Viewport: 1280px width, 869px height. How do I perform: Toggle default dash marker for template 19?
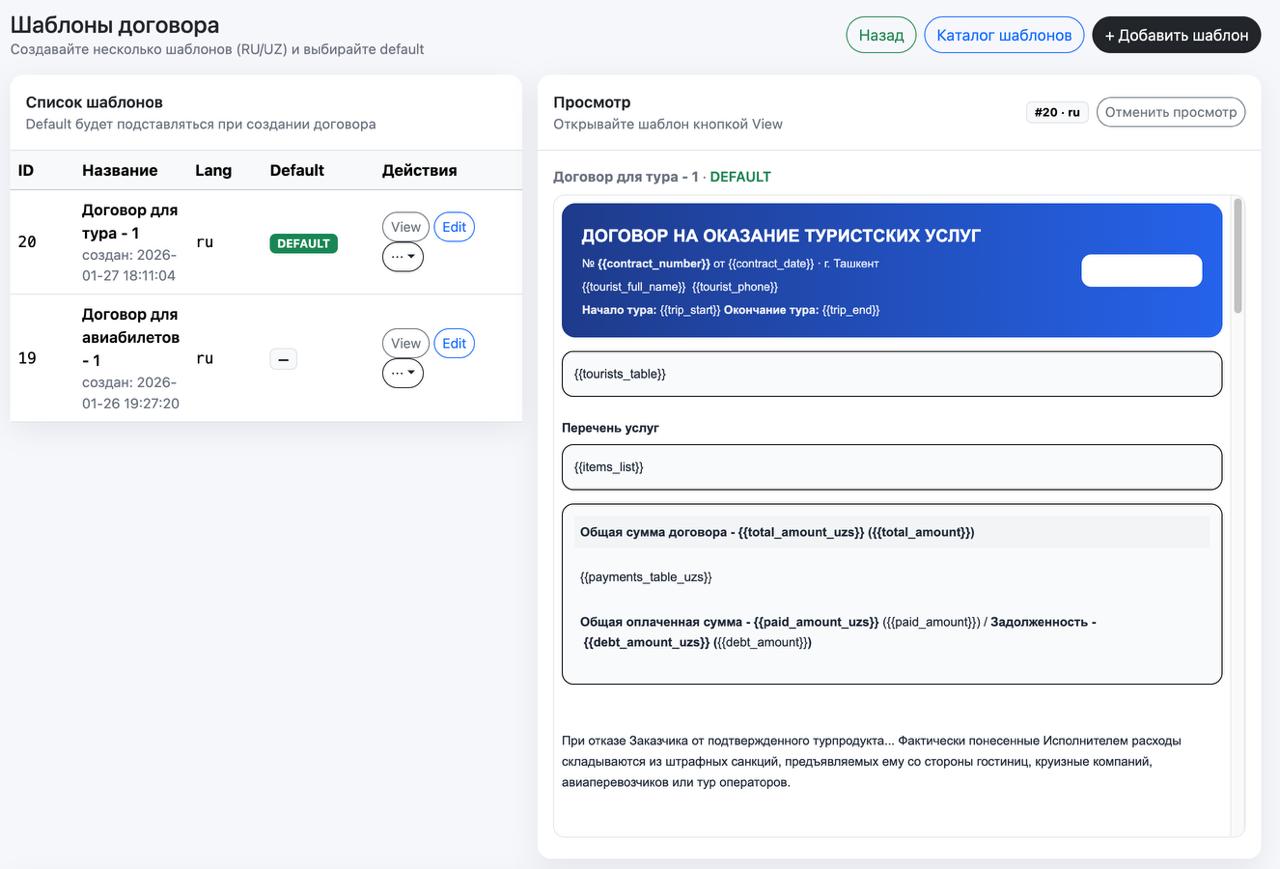pyautogui.click(x=283, y=359)
